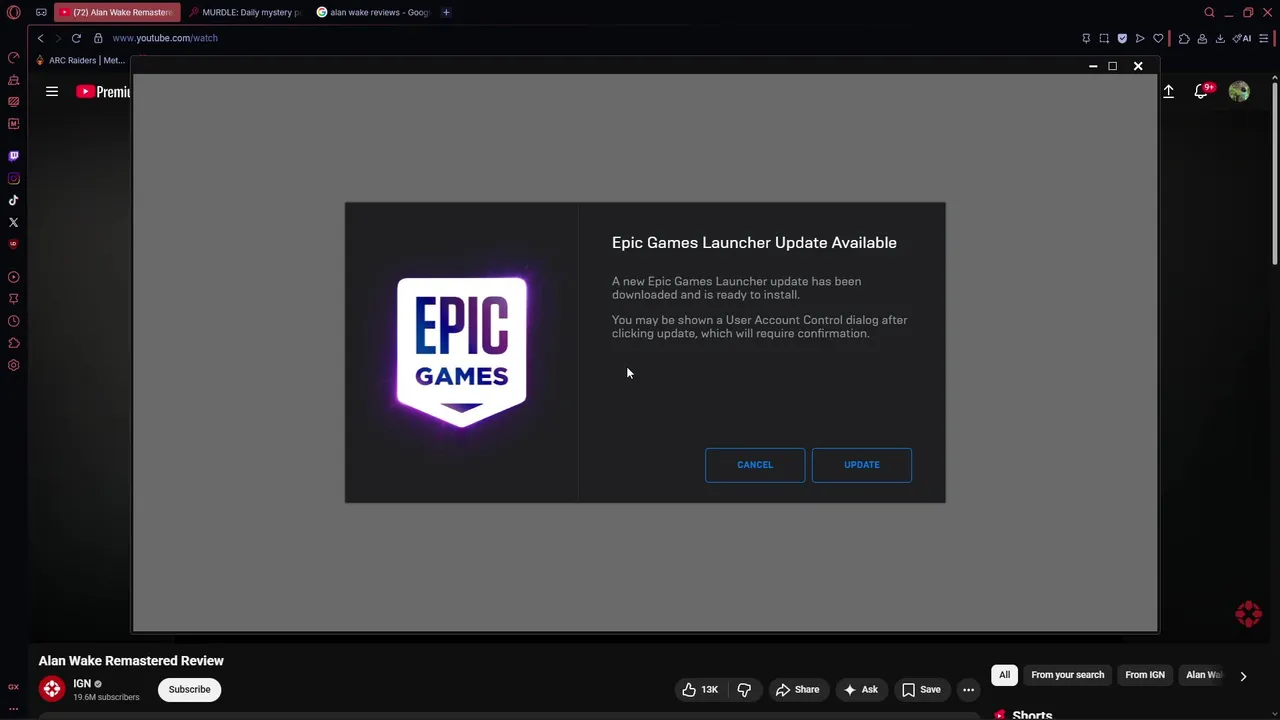Click the Ask button under the video
1280x720 pixels.
pyautogui.click(x=860, y=689)
